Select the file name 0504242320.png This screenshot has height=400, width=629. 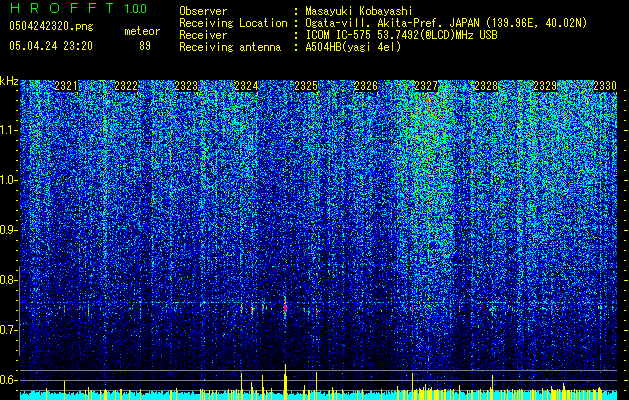tap(51, 26)
